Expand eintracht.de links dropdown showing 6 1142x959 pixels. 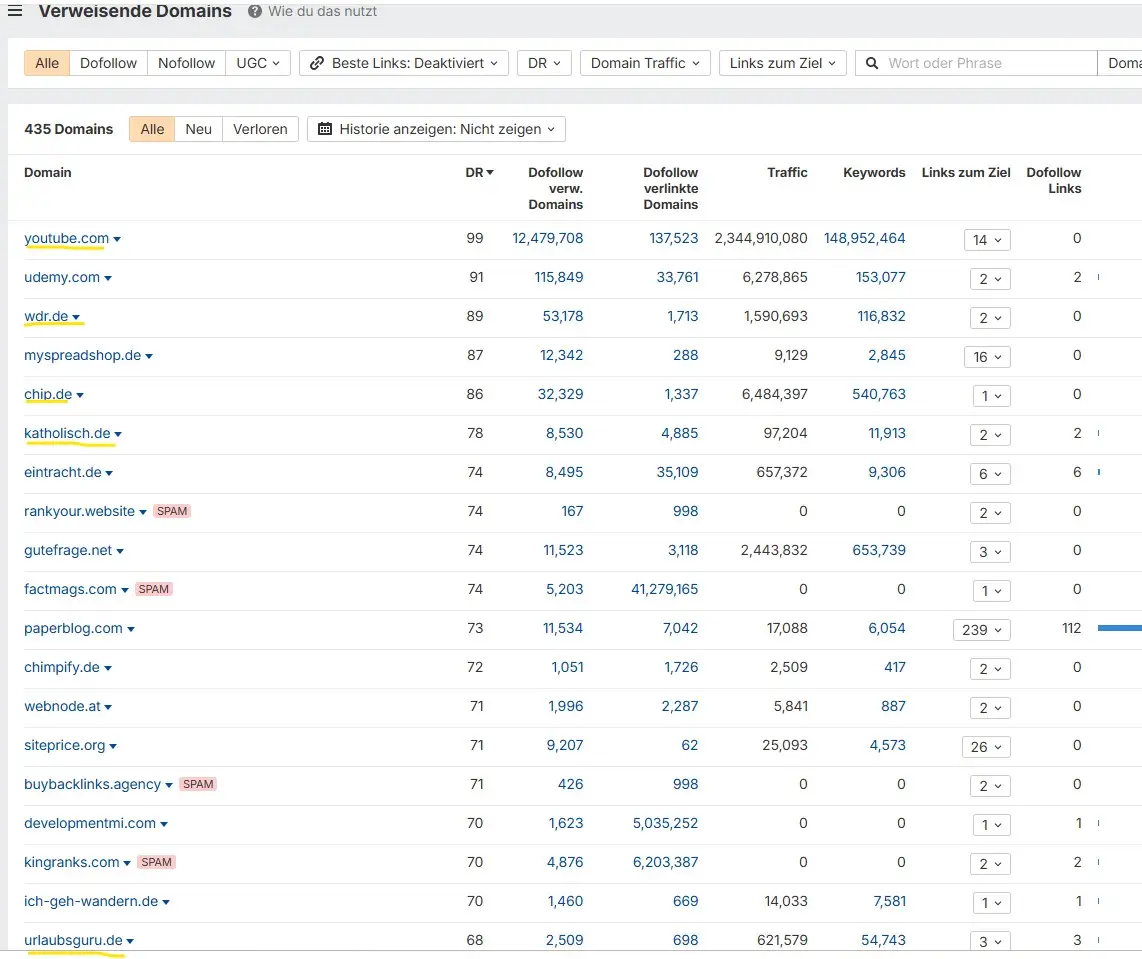[x=991, y=474]
